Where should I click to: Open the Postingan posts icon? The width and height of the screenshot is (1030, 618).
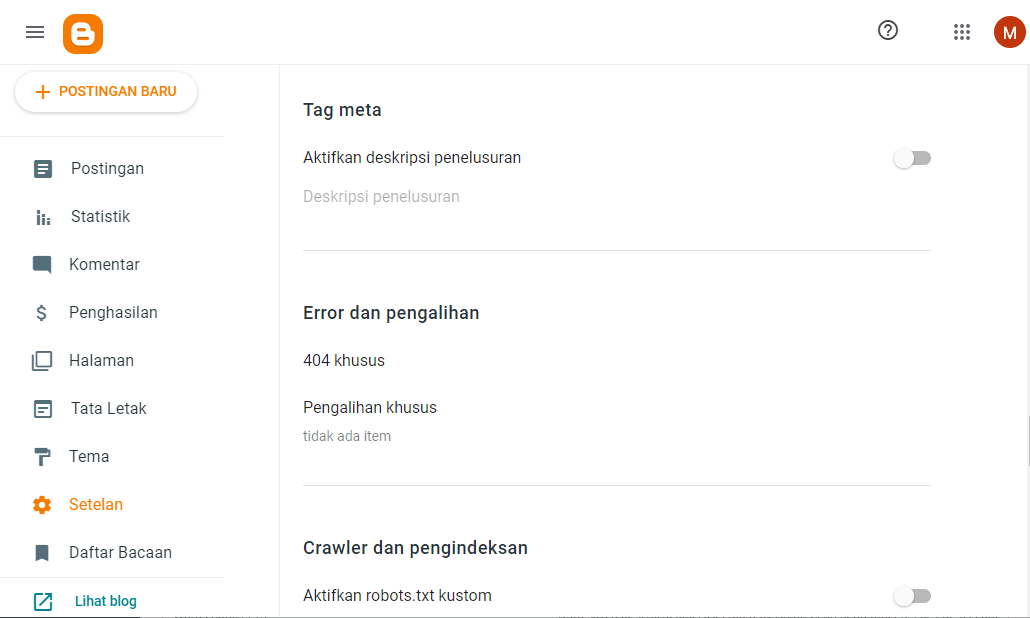[41, 168]
